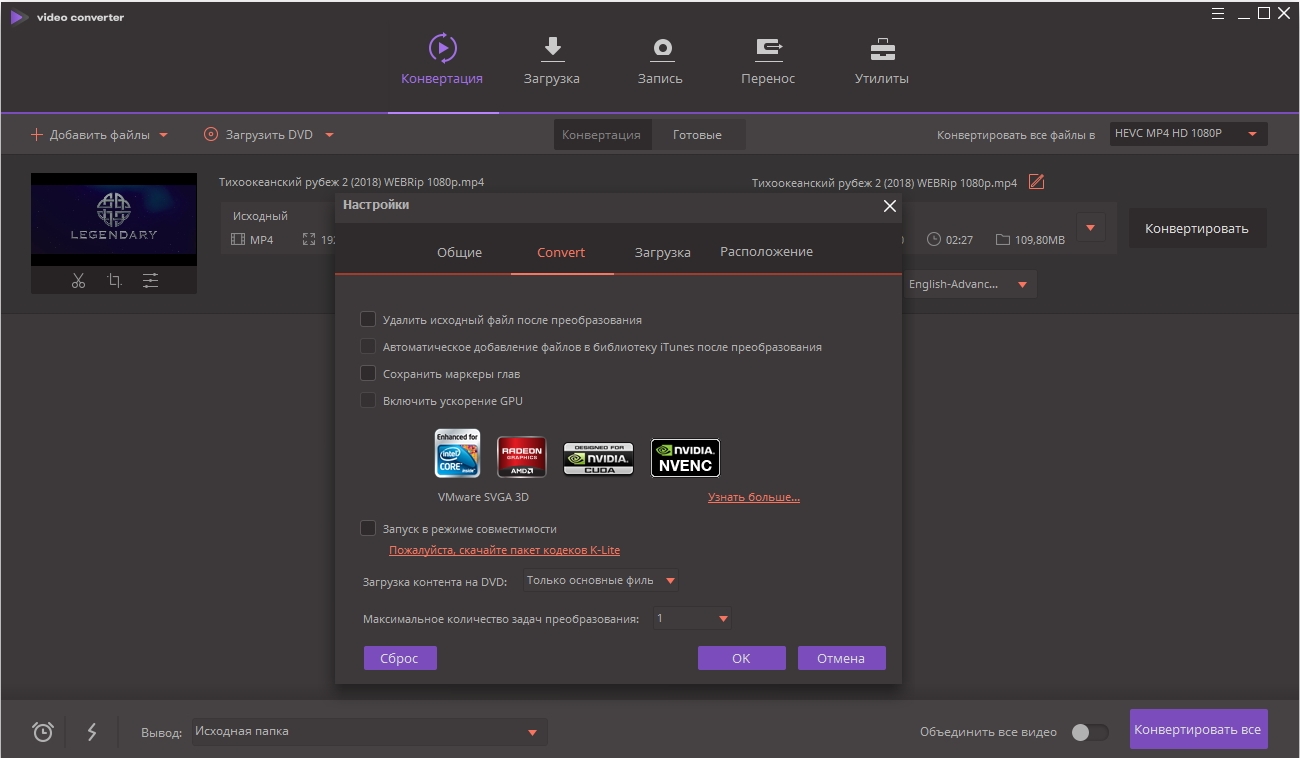The height and width of the screenshot is (758, 1300).
Task: Click the alarm clock scheduler icon
Action: pyautogui.click(x=43, y=732)
